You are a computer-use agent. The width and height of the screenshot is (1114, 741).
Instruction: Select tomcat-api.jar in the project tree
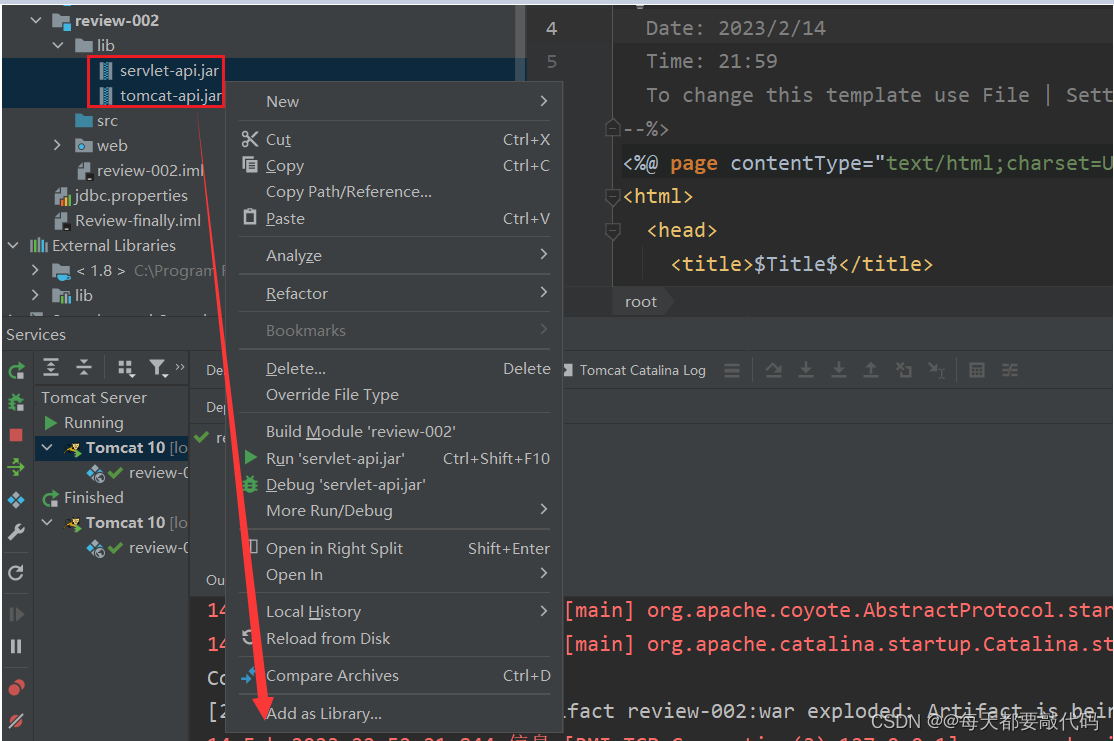(171, 95)
